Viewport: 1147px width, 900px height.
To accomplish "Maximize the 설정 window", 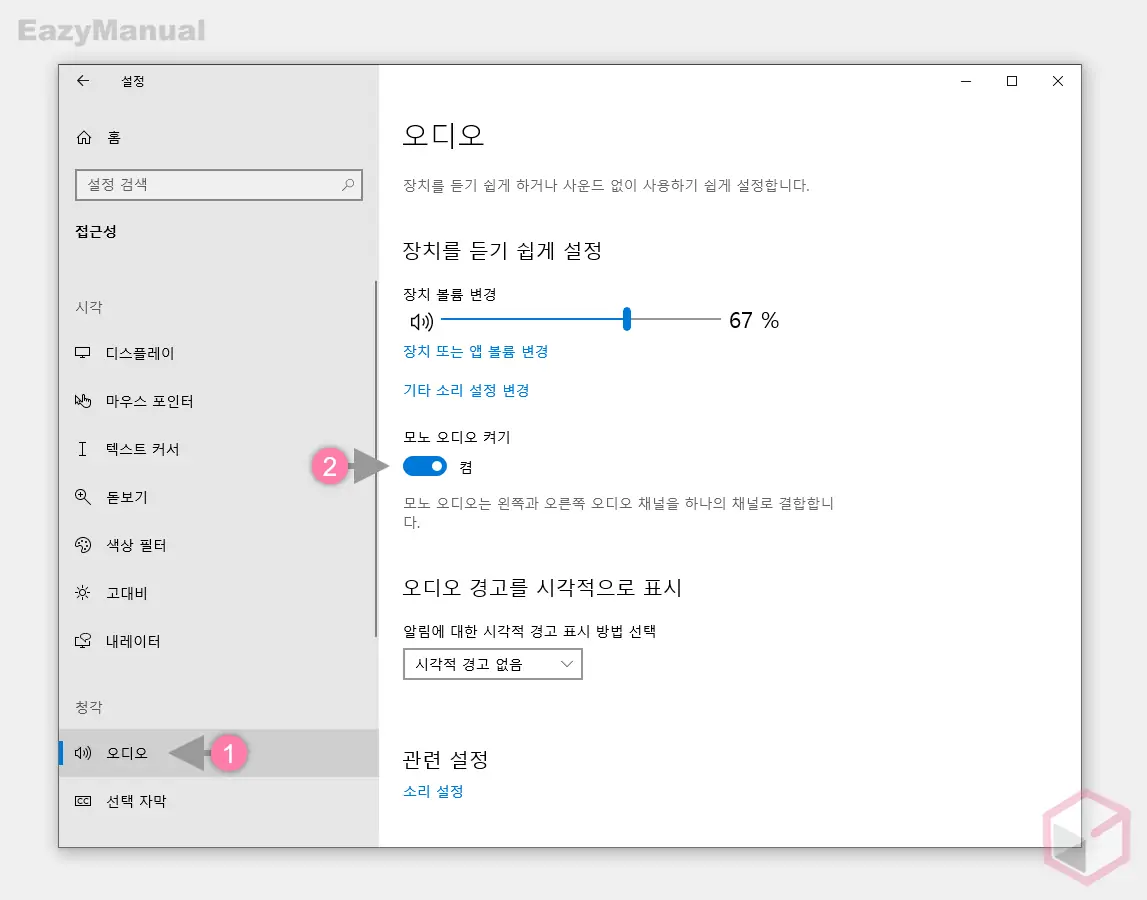I will coord(1012,81).
